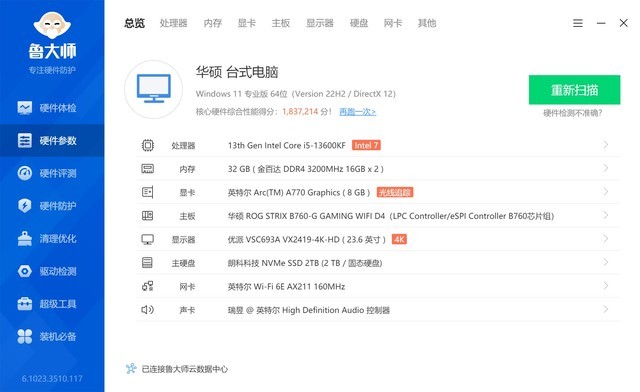Open 清理优化 broom icon
This screenshot has width=640, height=392.
(x=24, y=238)
